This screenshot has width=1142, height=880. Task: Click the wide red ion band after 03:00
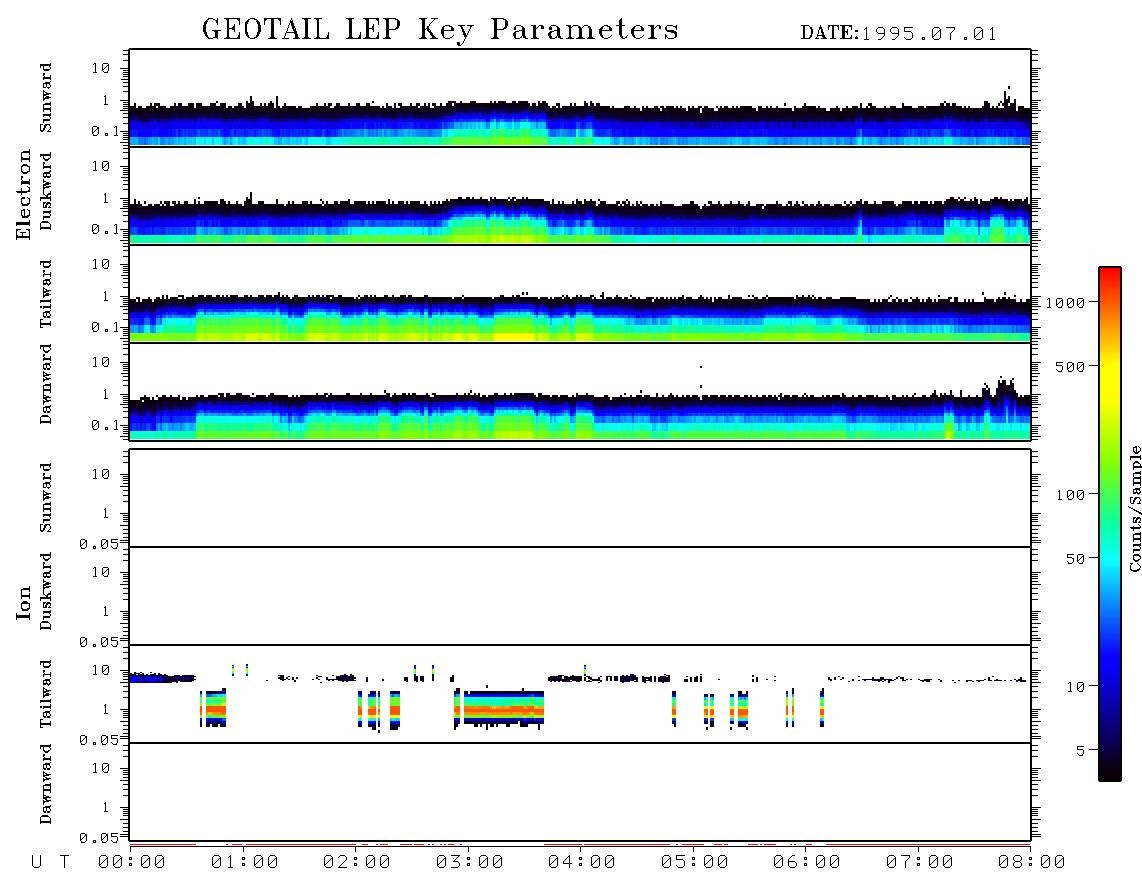point(503,708)
